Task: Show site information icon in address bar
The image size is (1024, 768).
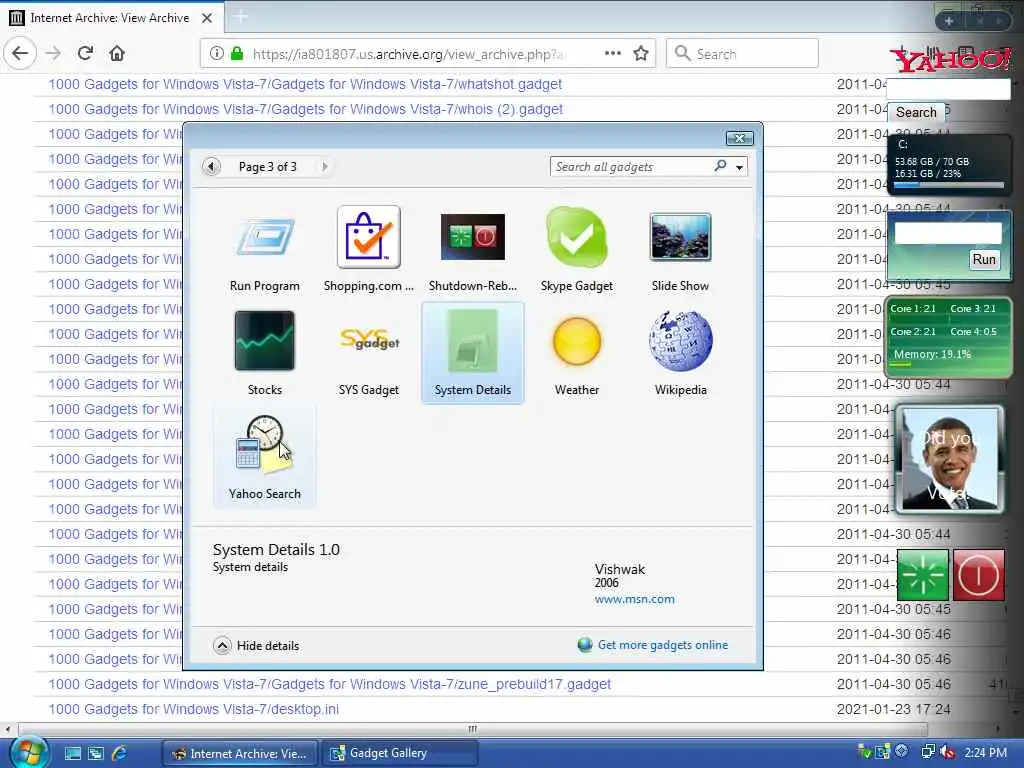Action: (x=216, y=54)
